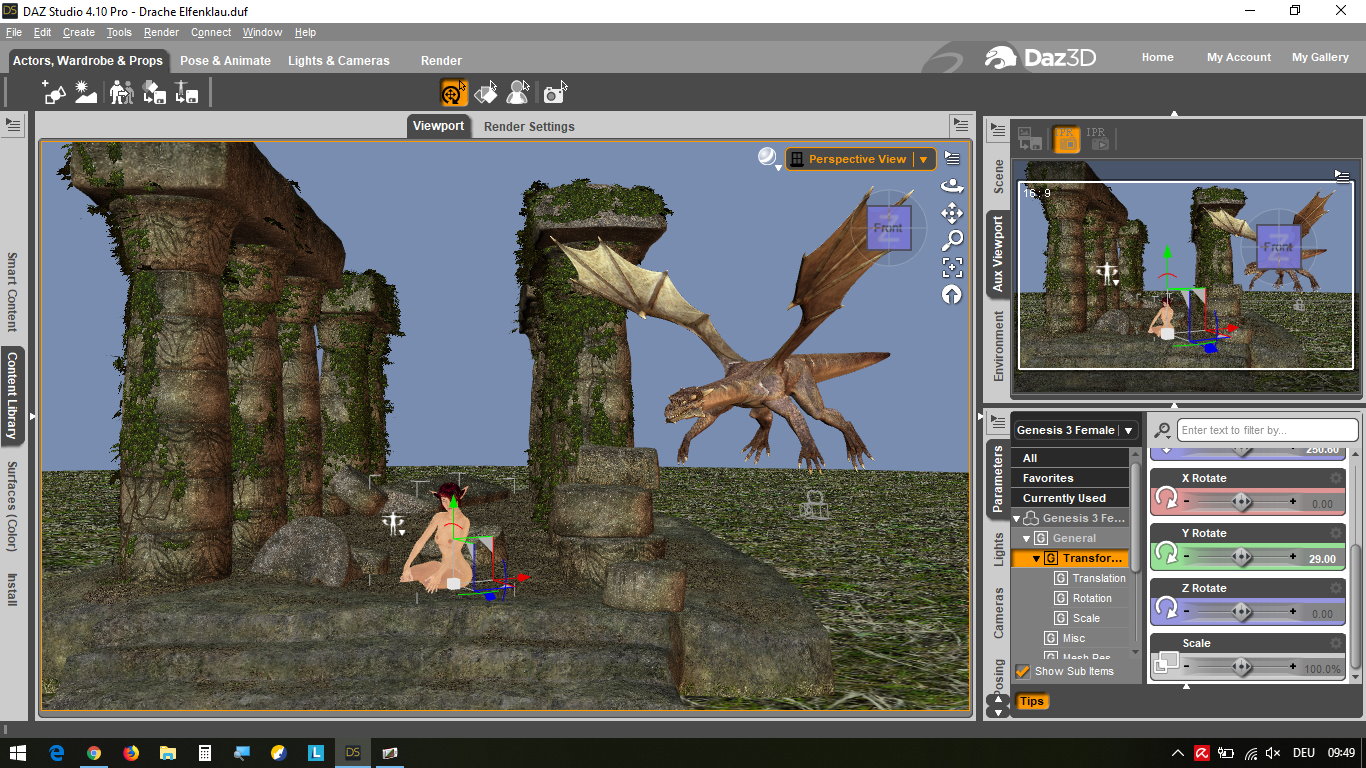1366x768 pixels.
Task: Click the parameter filter text field
Action: coord(1267,430)
